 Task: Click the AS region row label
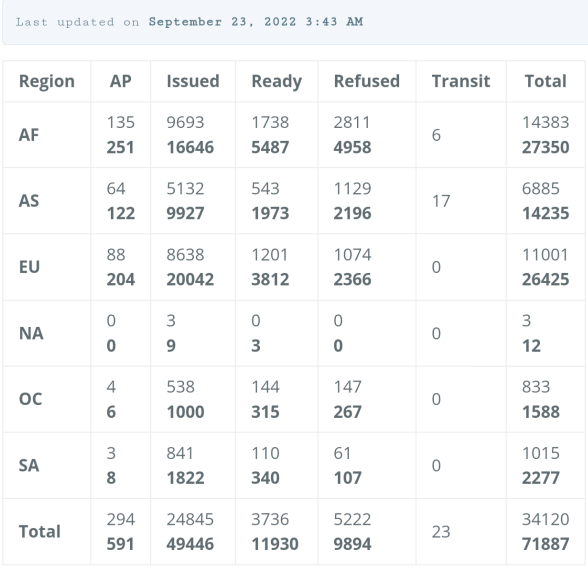pos(29,201)
